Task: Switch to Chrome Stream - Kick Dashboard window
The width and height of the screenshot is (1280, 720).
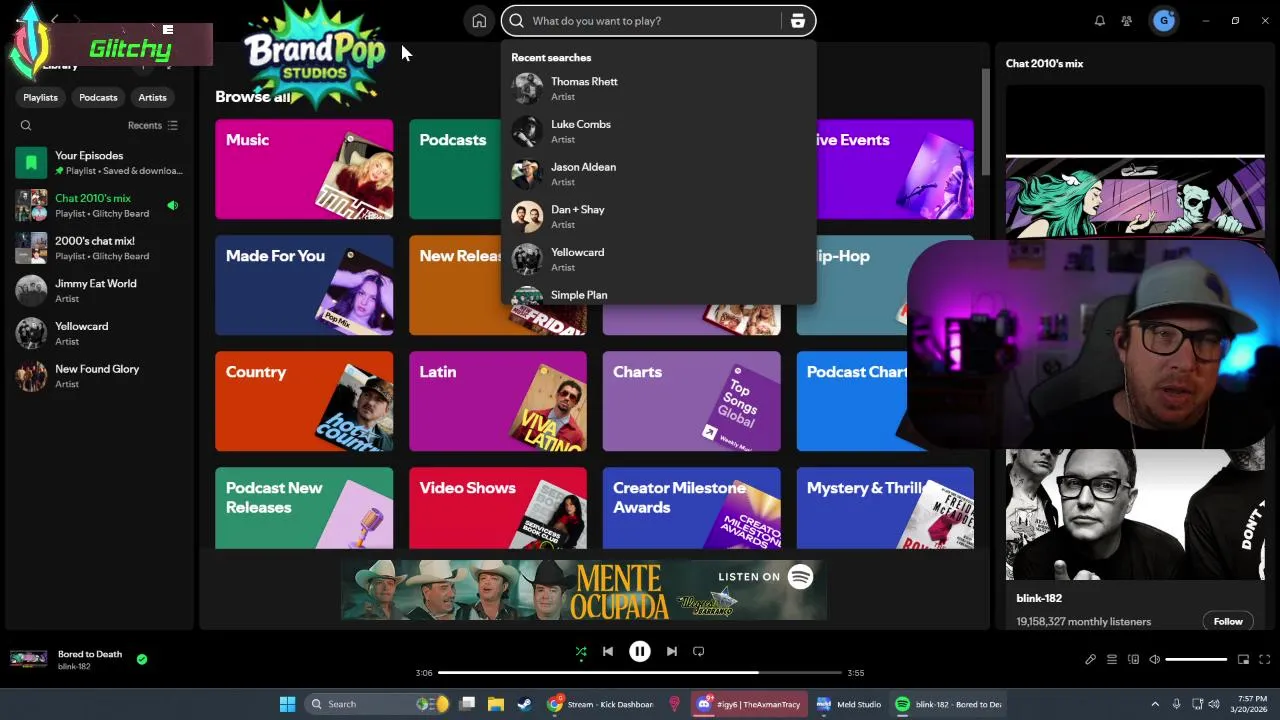Action: tap(602, 704)
